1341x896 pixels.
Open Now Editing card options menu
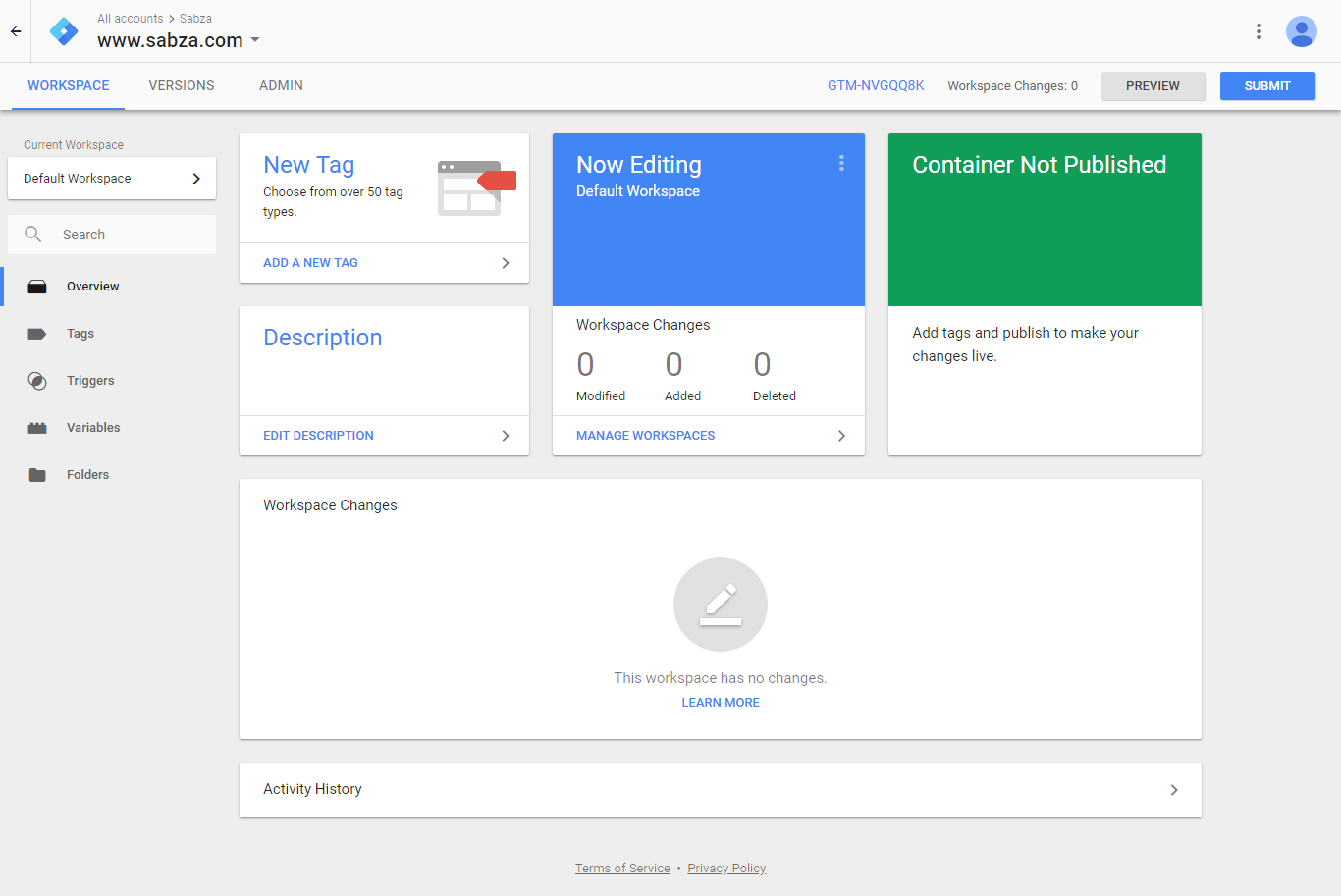click(x=841, y=163)
